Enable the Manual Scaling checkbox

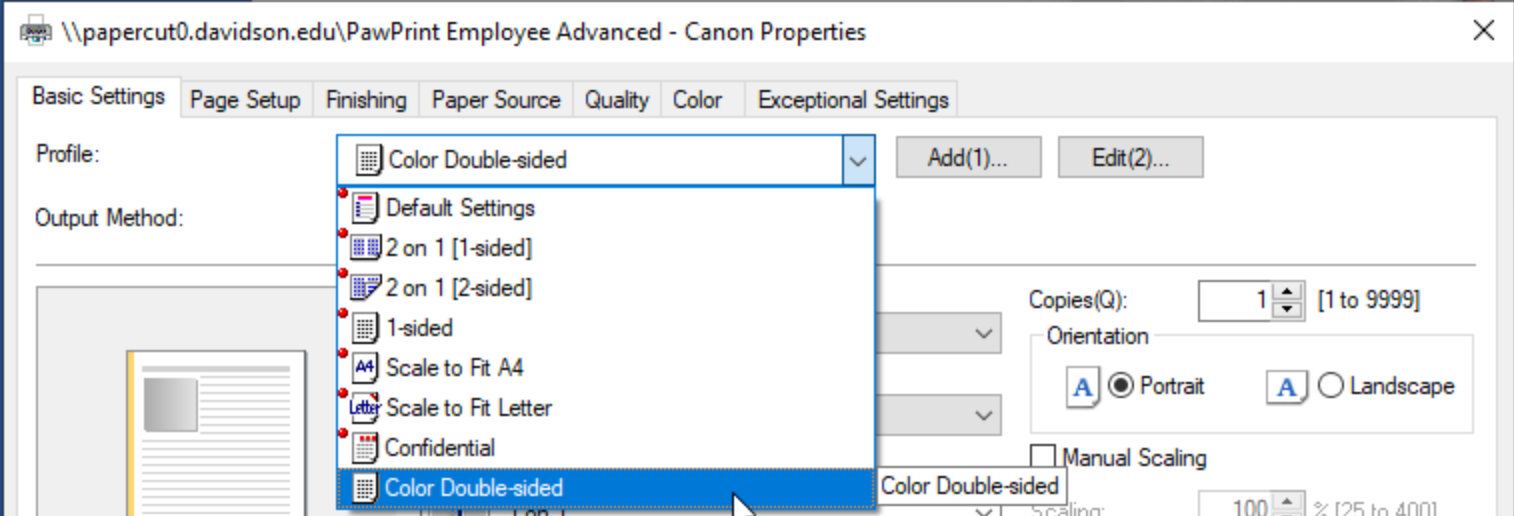point(1043,458)
